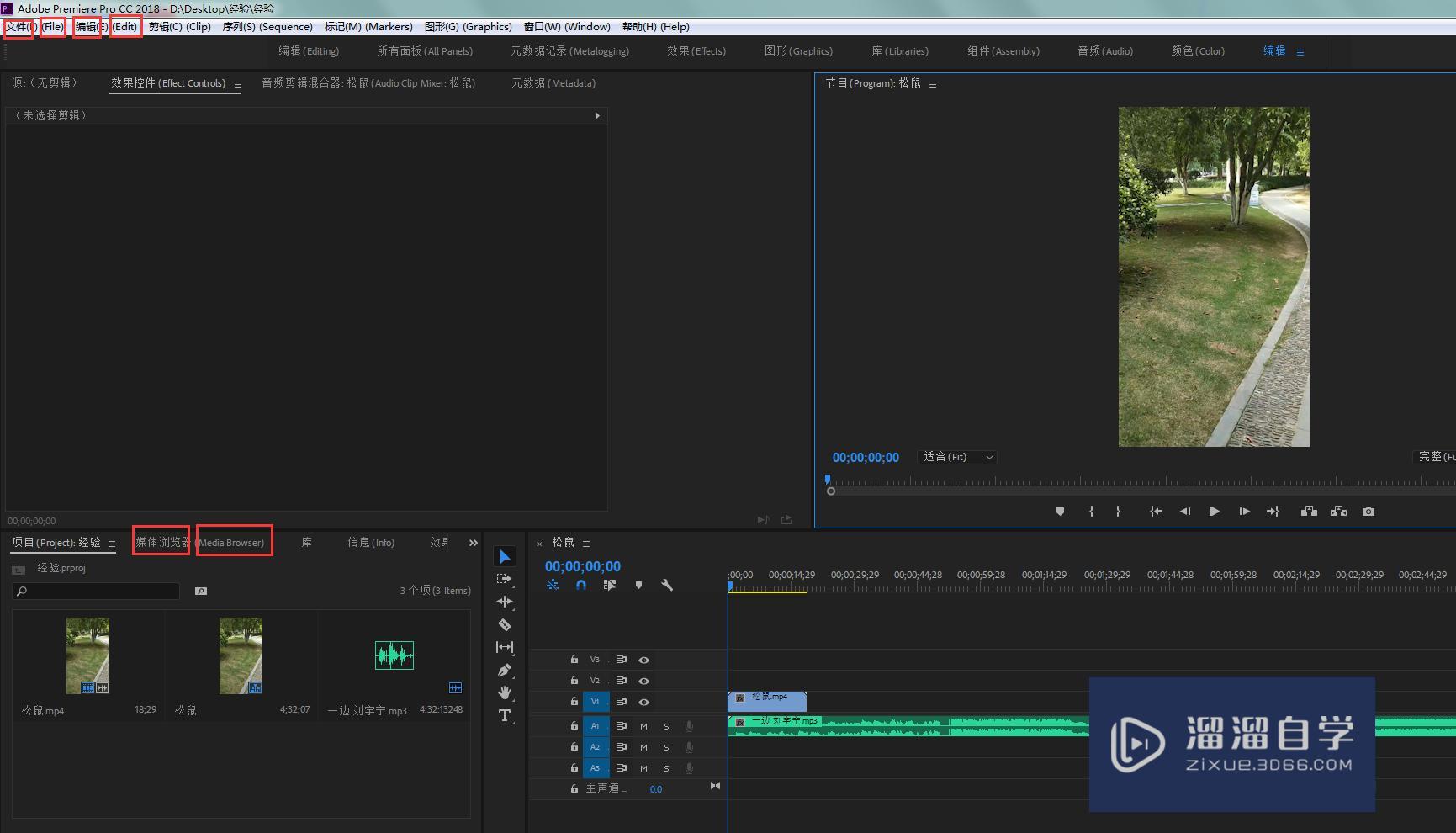The width and height of the screenshot is (1456, 833).
Task: Select 松鼠.mp4 thumbnail in project
Action: pyautogui.click(x=87, y=656)
